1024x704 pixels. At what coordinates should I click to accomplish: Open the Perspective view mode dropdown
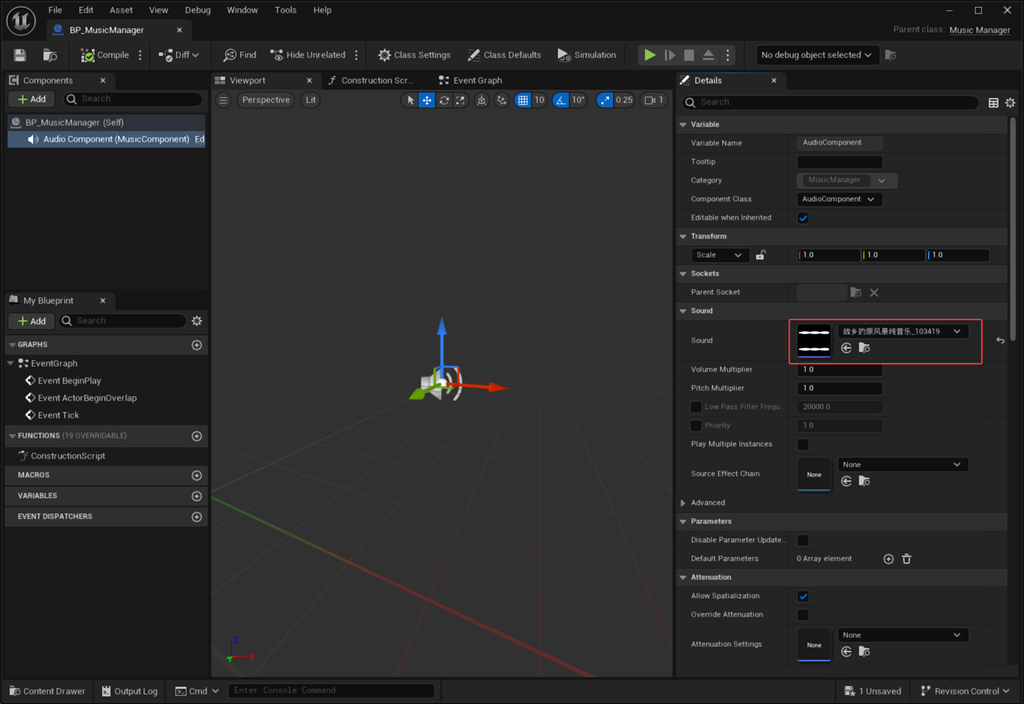point(265,100)
